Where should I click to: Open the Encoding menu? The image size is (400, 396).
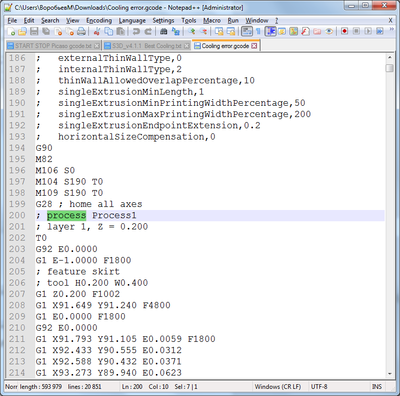click(x=99, y=21)
